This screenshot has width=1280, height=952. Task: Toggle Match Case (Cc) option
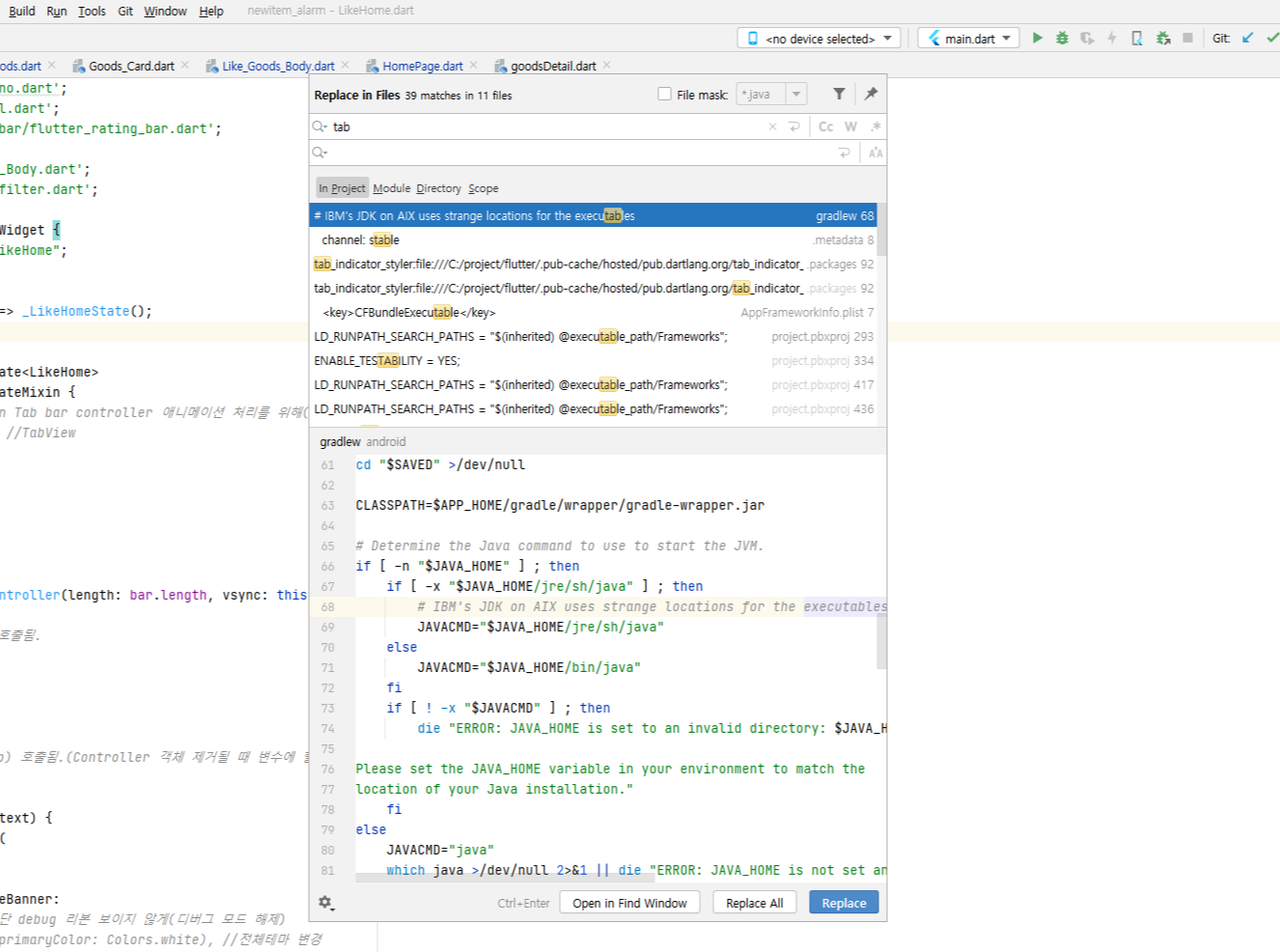[826, 126]
